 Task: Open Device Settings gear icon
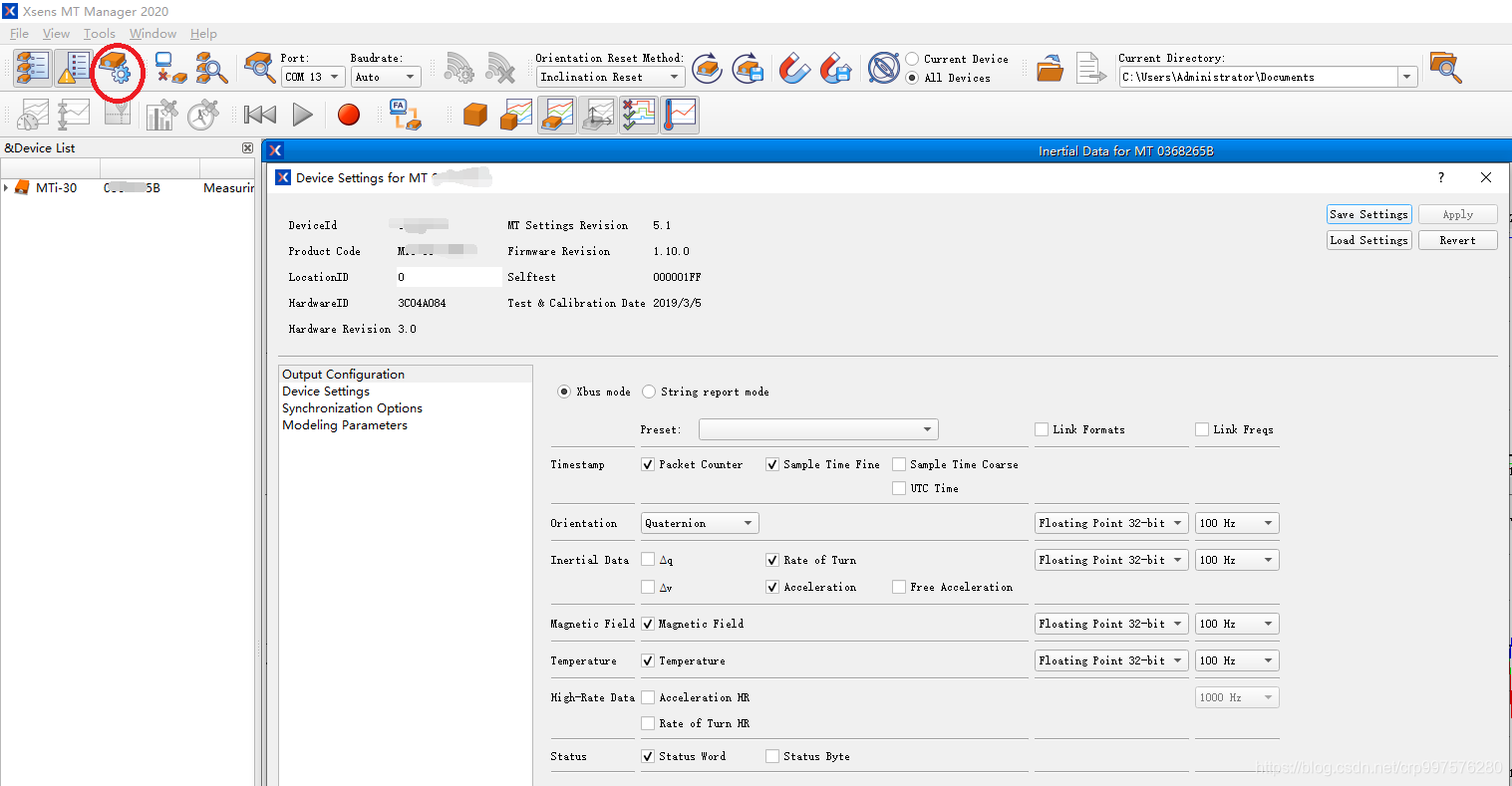[116, 69]
